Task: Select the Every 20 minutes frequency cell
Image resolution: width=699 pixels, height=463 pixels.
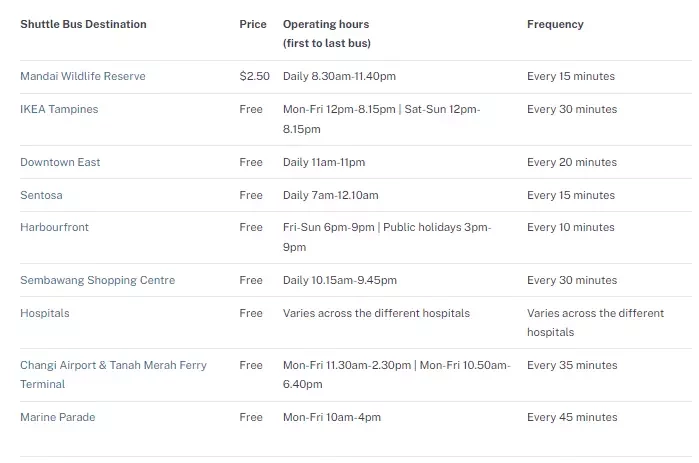Action: (x=572, y=162)
